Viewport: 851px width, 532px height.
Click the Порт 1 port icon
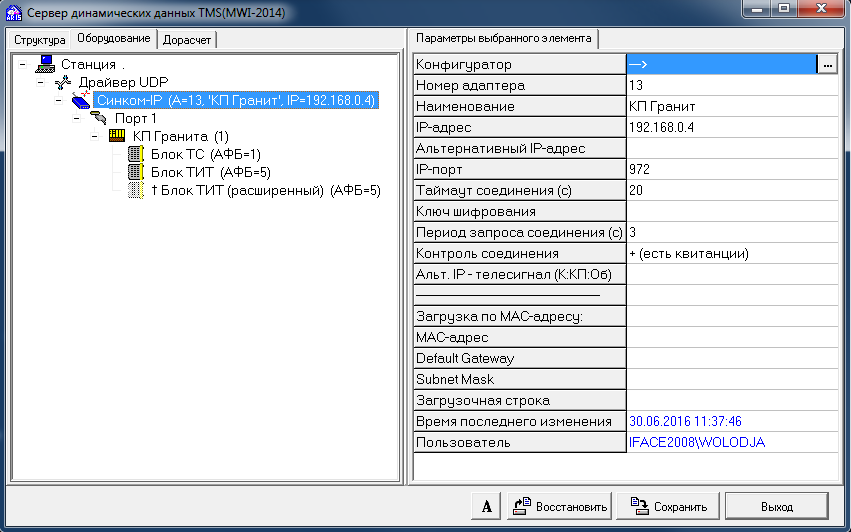tap(99, 118)
